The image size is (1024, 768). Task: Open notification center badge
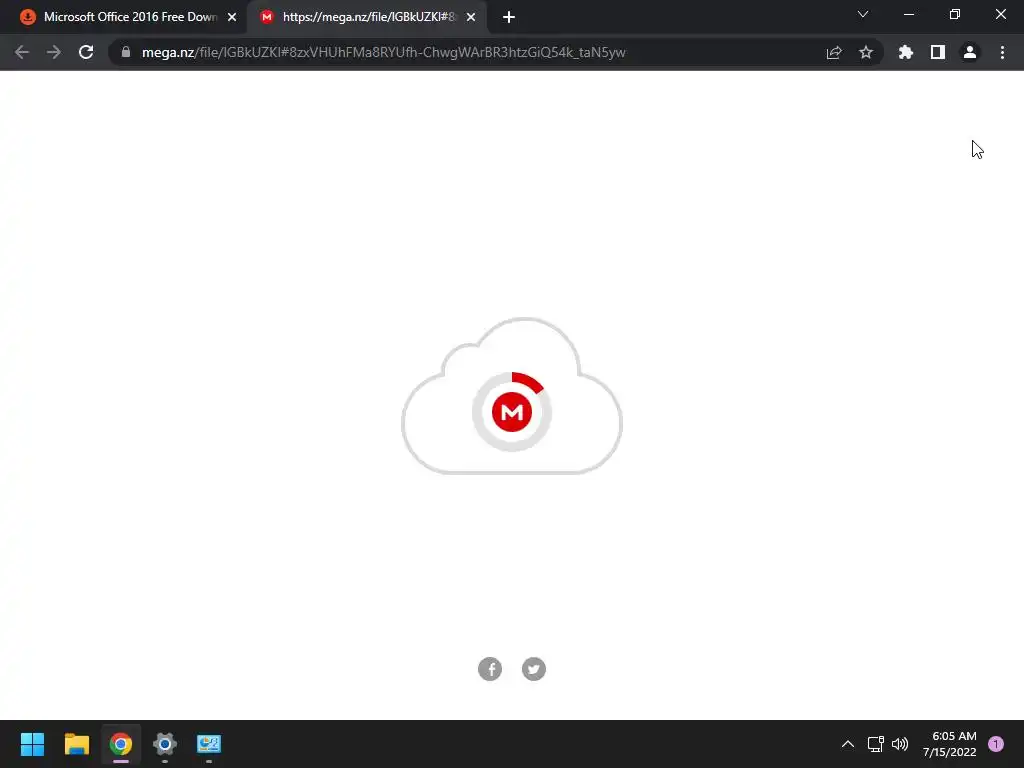[x=996, y=744]
